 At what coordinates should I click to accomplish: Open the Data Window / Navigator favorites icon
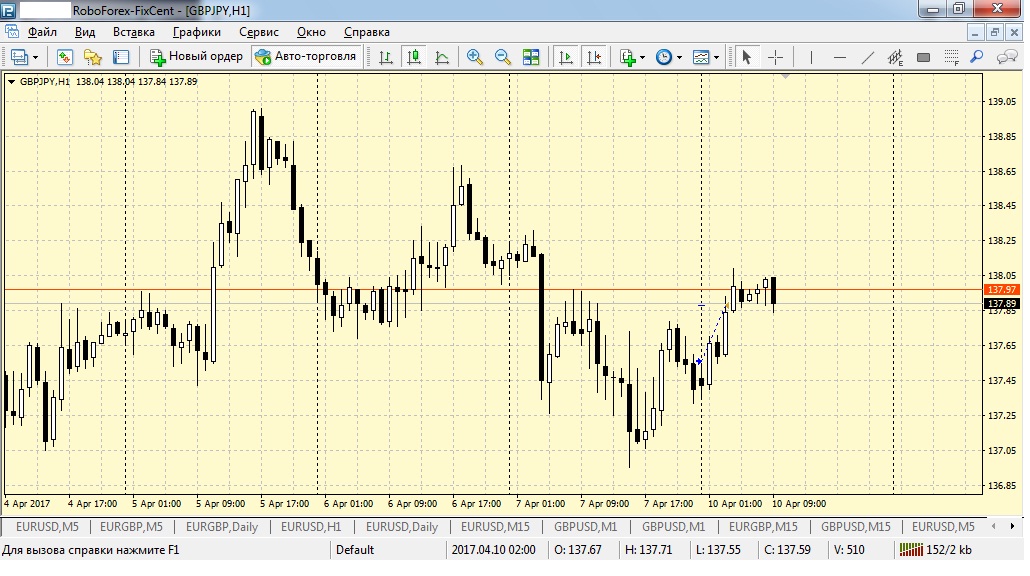coord(93,57)
